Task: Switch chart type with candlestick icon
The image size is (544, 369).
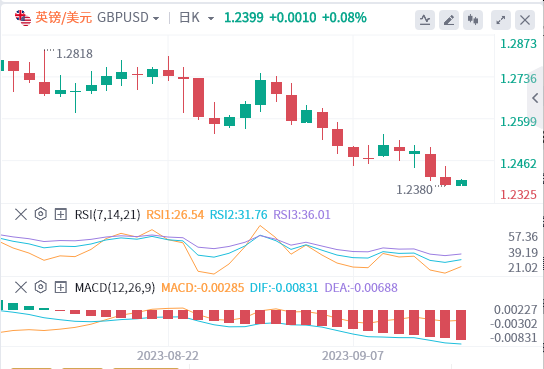Action: pyautogui.click(x=473, y=20)
